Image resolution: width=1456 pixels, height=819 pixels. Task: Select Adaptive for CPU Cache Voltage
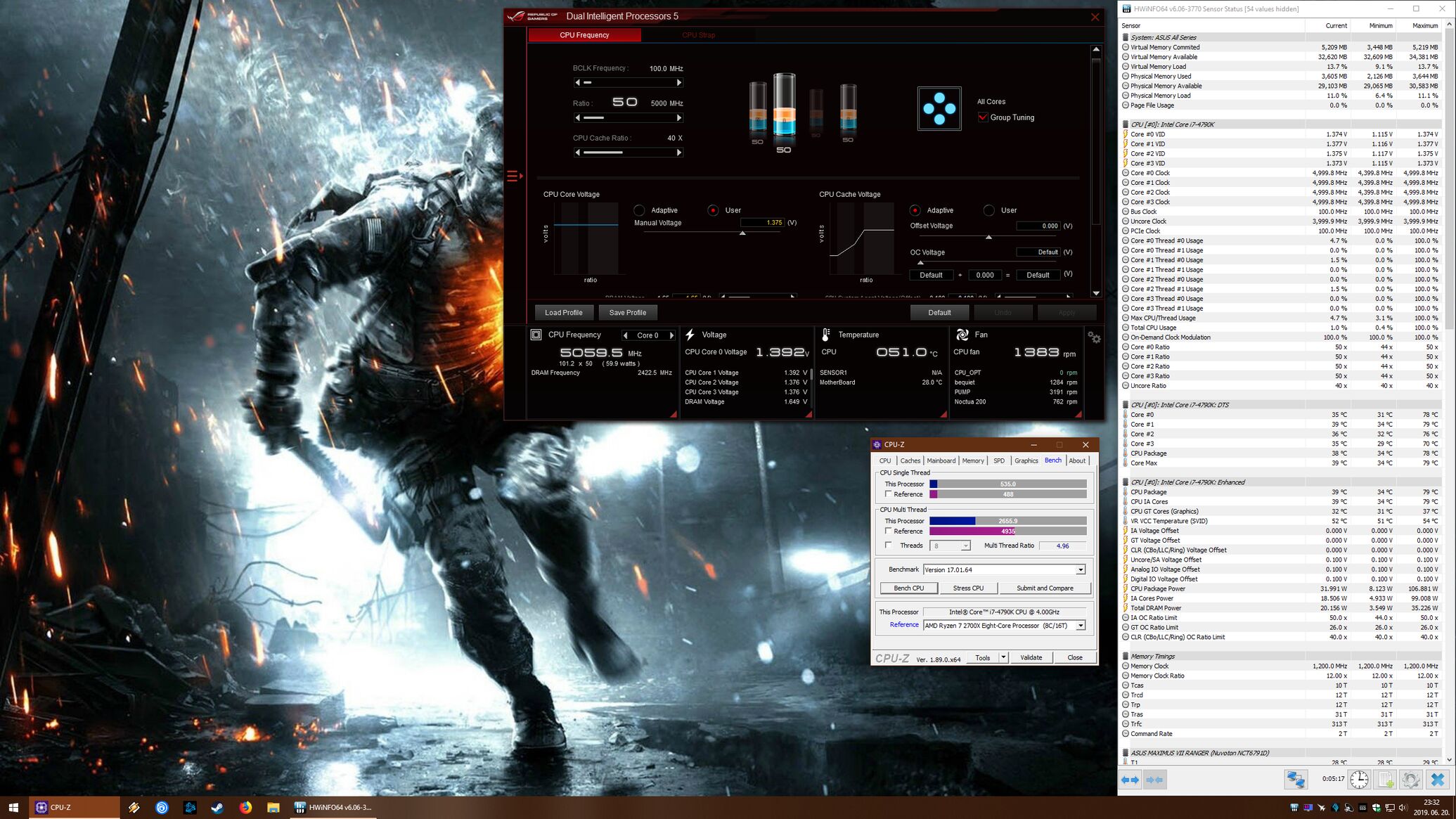coord(915,210)
